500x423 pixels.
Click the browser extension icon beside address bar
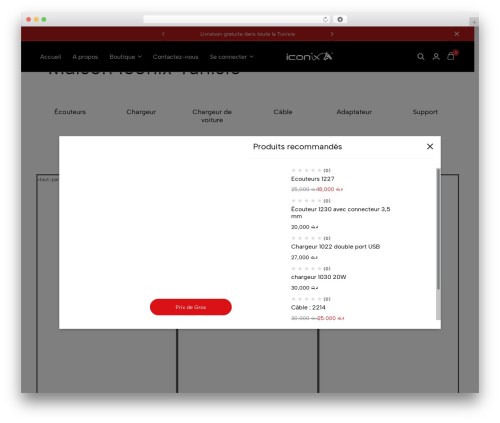pyautogui.click(x=340, y=19)
